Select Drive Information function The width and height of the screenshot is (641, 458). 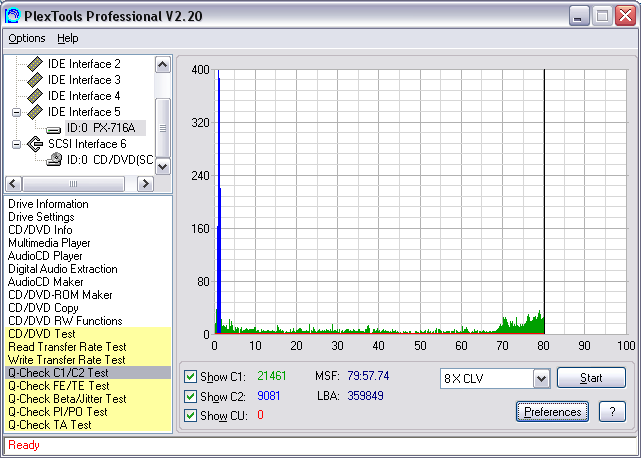coord(48,204)
